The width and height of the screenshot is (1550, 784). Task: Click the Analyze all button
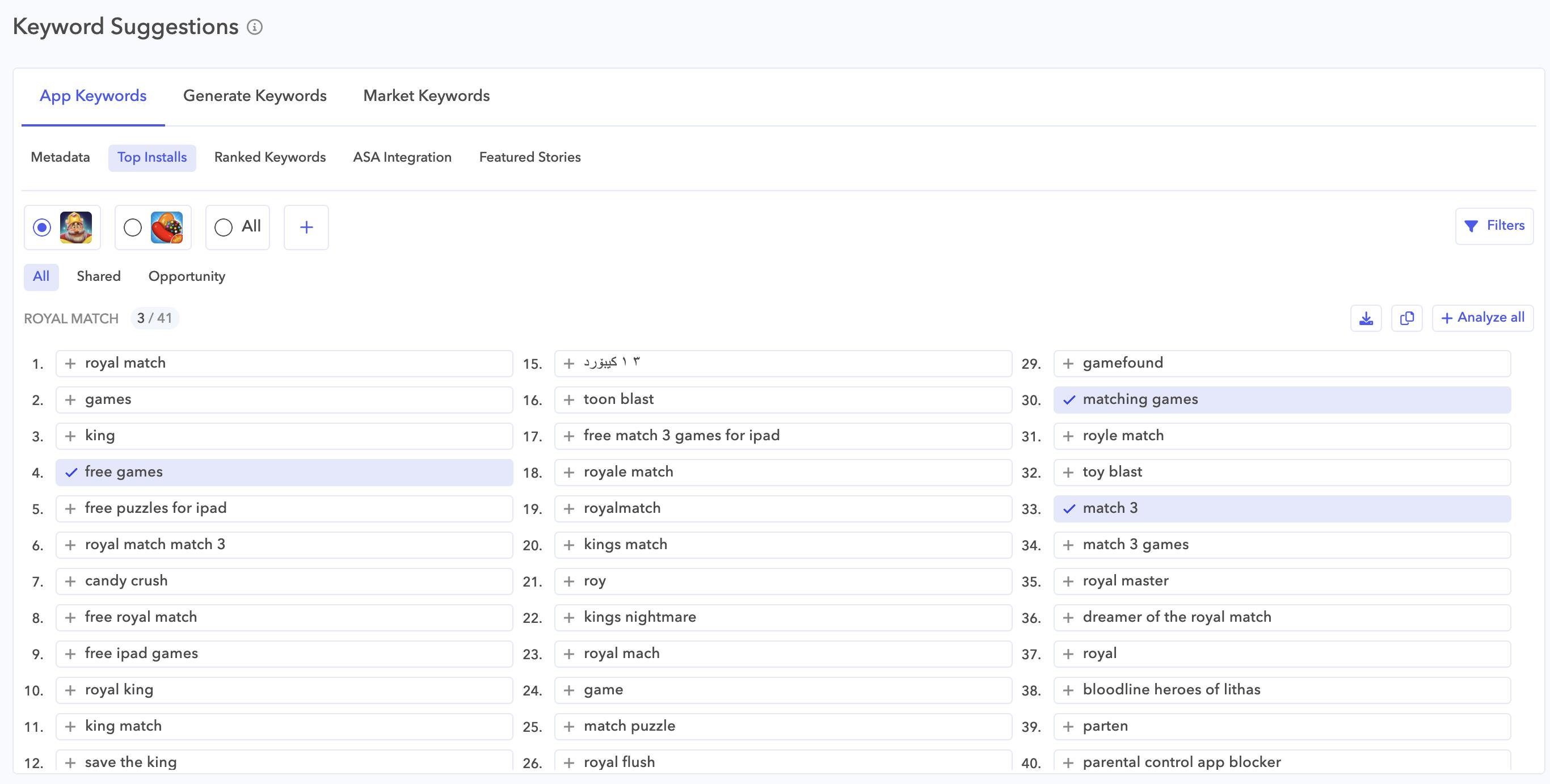(x=1482, y=318)
